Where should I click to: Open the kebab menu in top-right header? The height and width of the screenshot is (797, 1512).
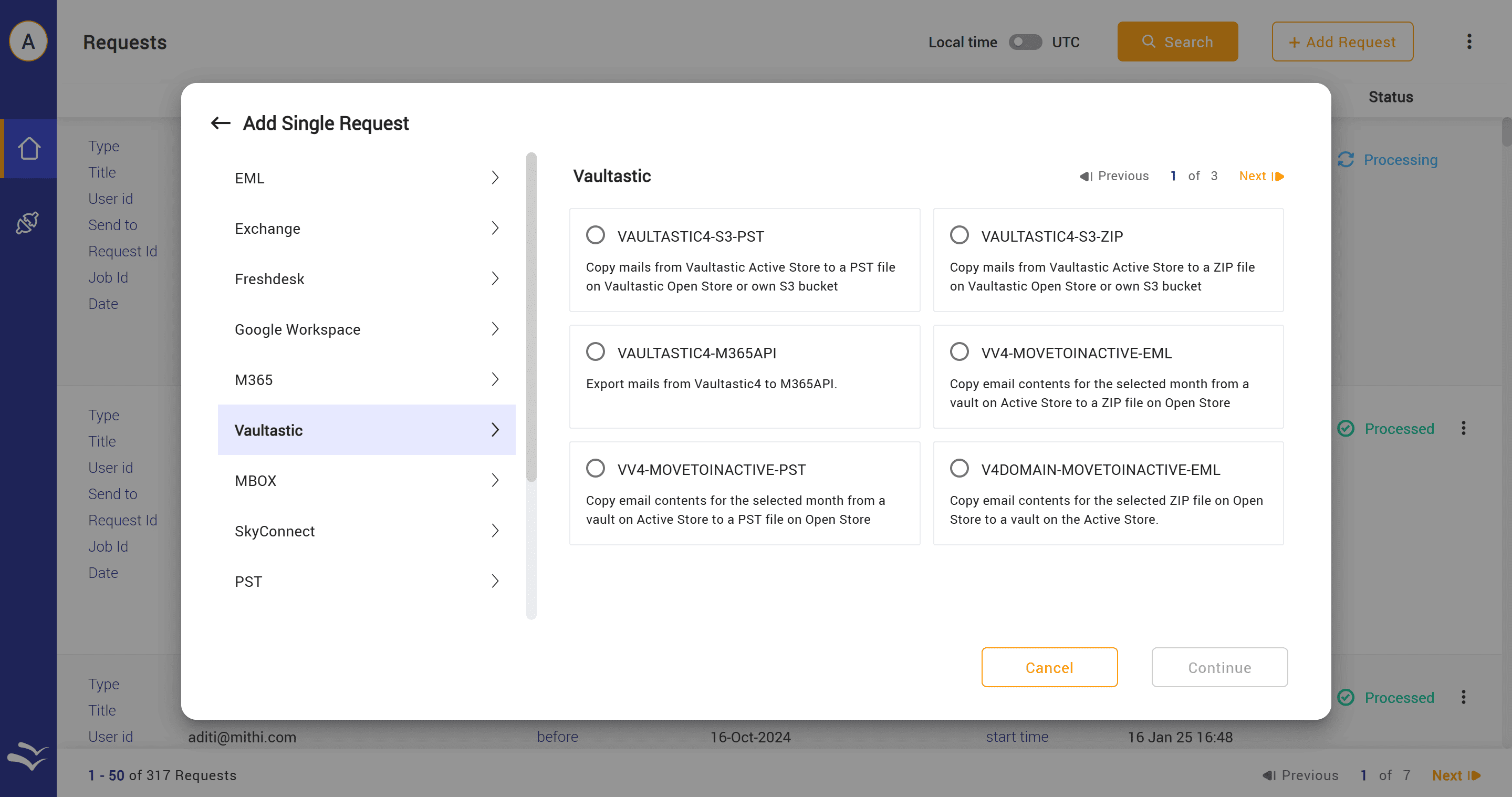1469,42
